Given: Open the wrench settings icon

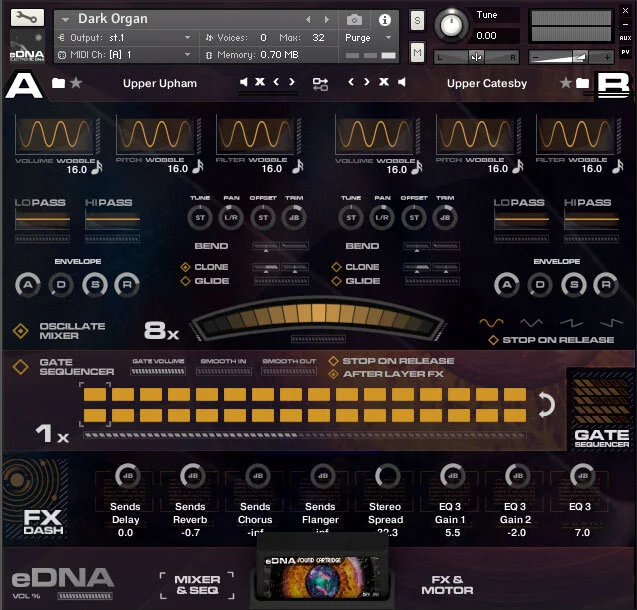Looking at the screenshot, I should click(x=27, y=17).
